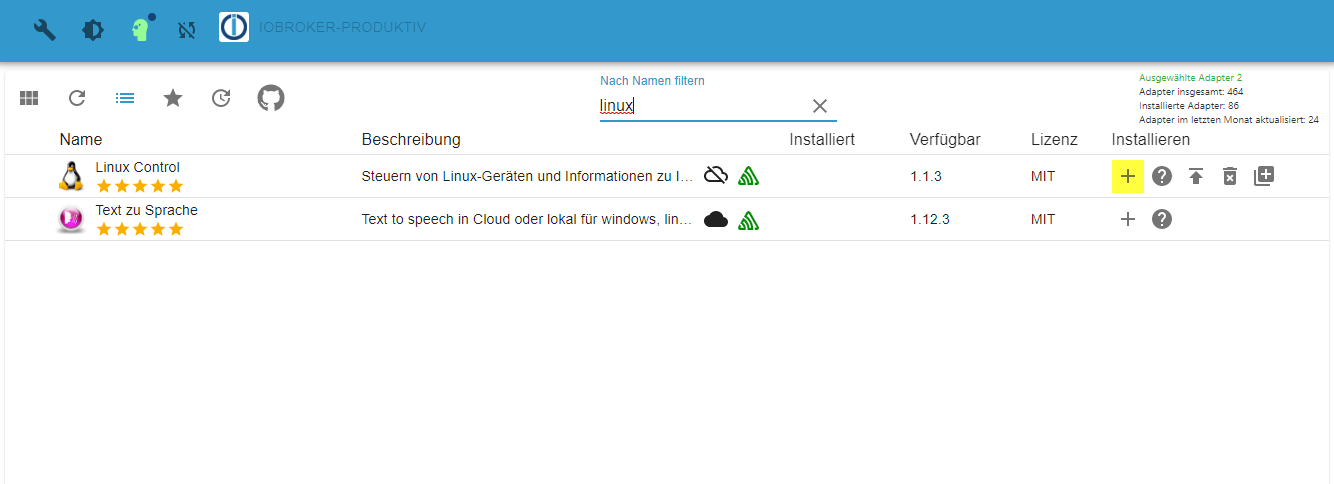This screenshot has width=1334, height=484.
Task: Click the ioBroker logo
Action: pyautogui.click(x=234, y=27)
